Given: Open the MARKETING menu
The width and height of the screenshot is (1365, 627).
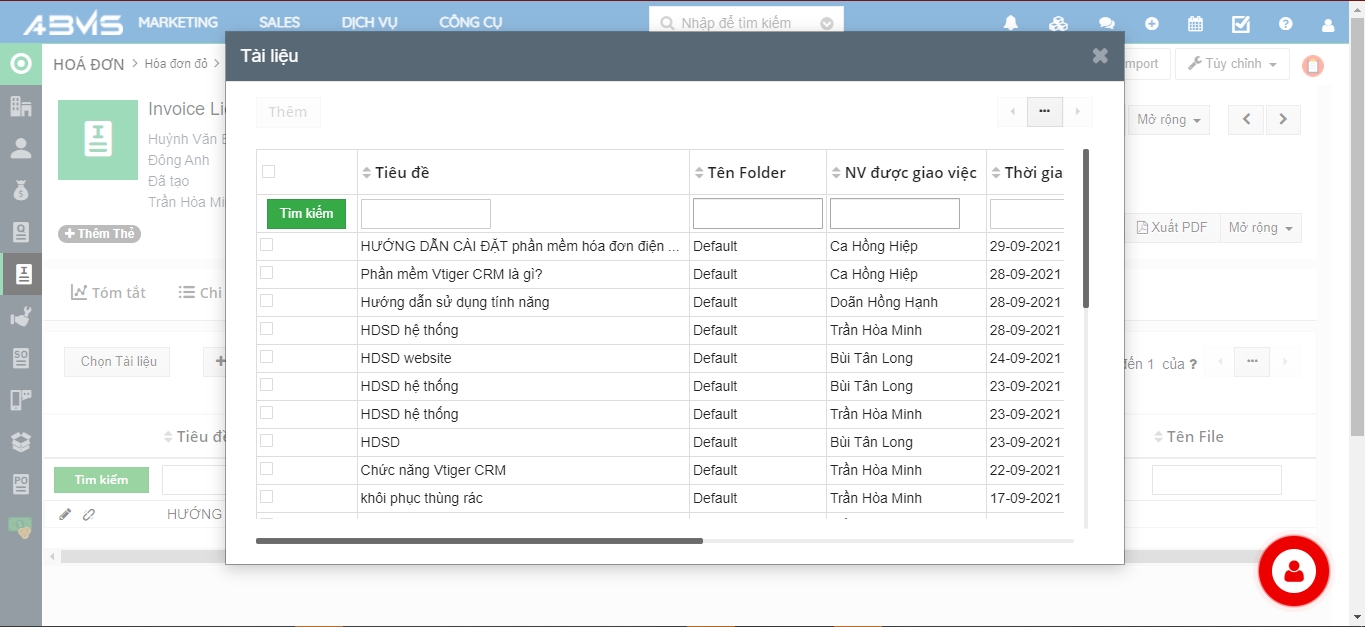Looking at the screenshot, I should [178, 22].
